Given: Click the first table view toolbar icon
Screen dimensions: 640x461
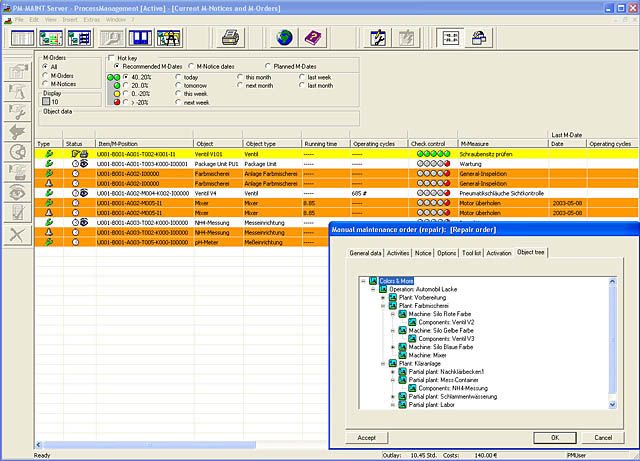Looking at the screenshot, I should tap(21, 39).
